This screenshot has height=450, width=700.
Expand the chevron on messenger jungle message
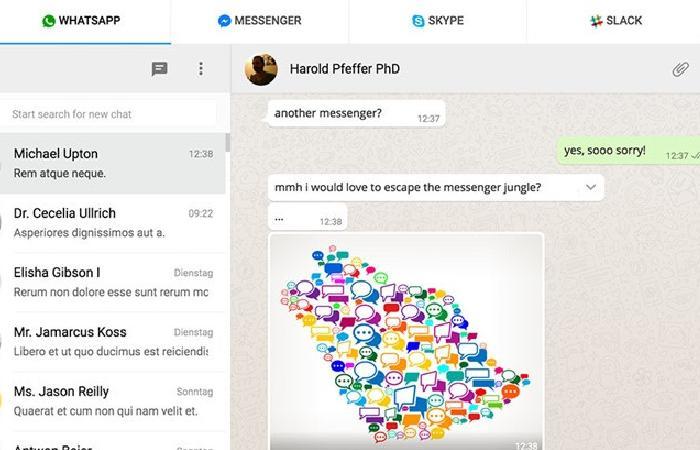point(591,187)
